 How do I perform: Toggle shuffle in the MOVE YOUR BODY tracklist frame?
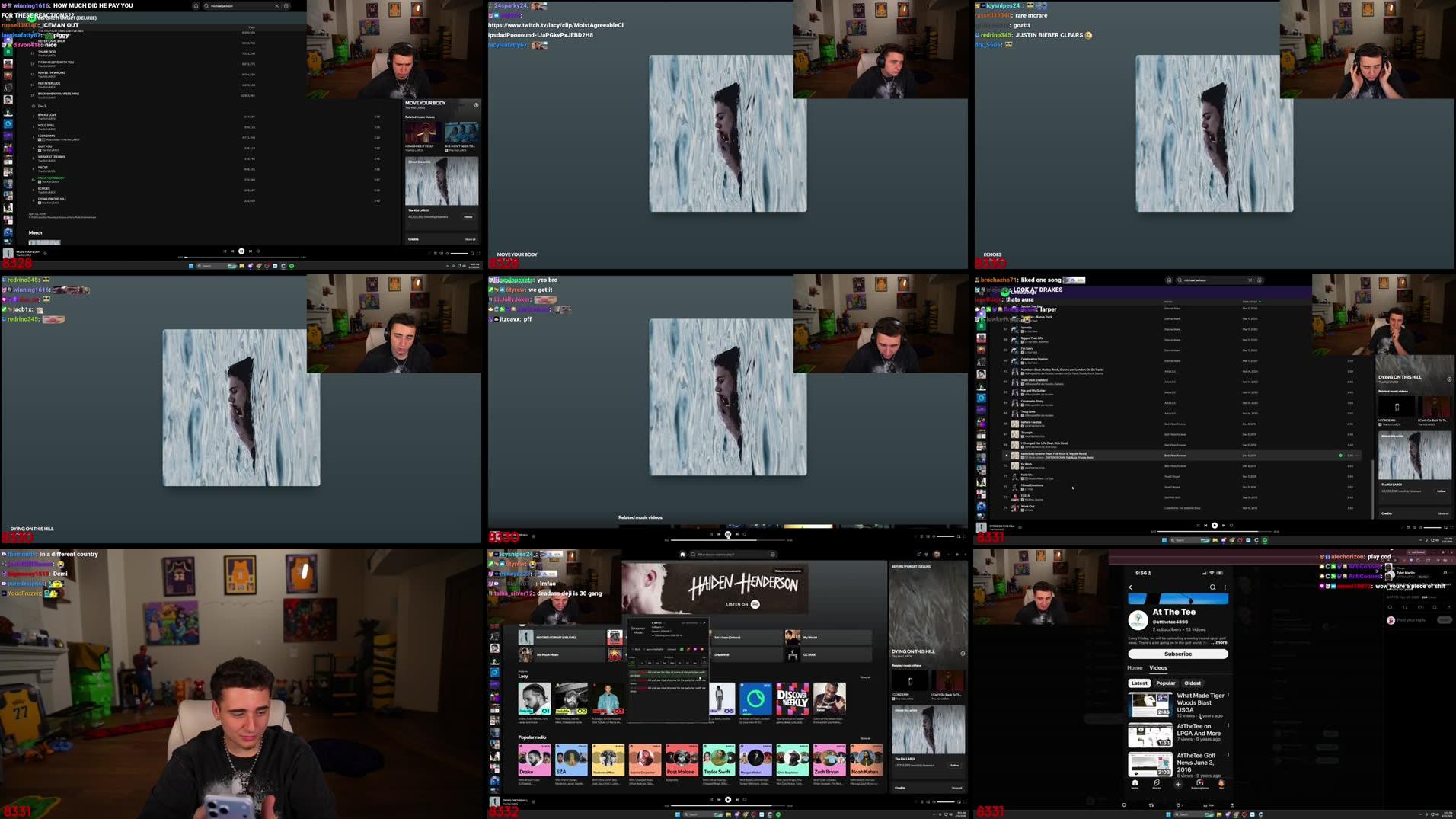pos(225,251)
